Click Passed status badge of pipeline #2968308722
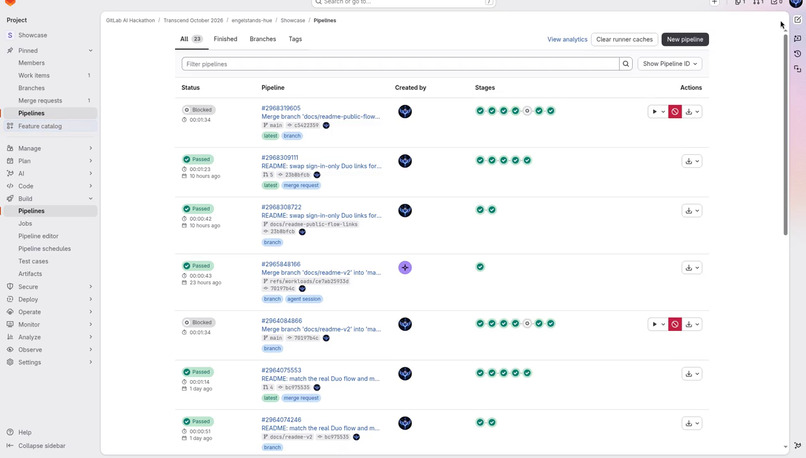This screenshot has height=458, width=806. click(x=198, y=209)
